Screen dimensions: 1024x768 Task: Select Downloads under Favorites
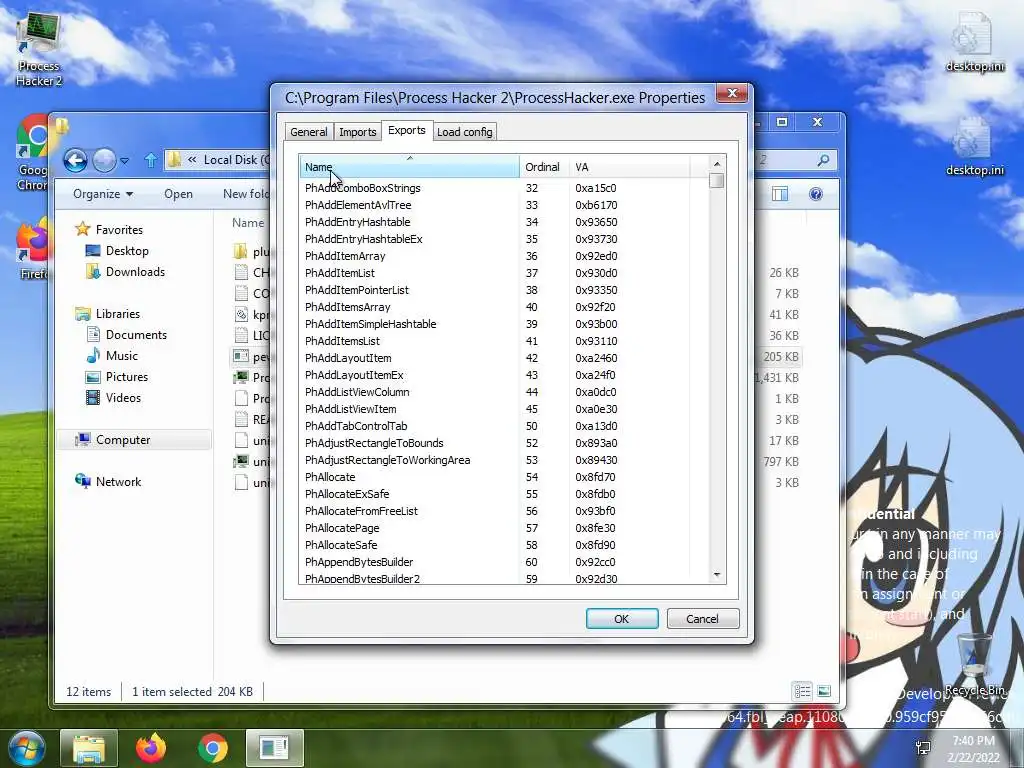(x=135, y=272)
